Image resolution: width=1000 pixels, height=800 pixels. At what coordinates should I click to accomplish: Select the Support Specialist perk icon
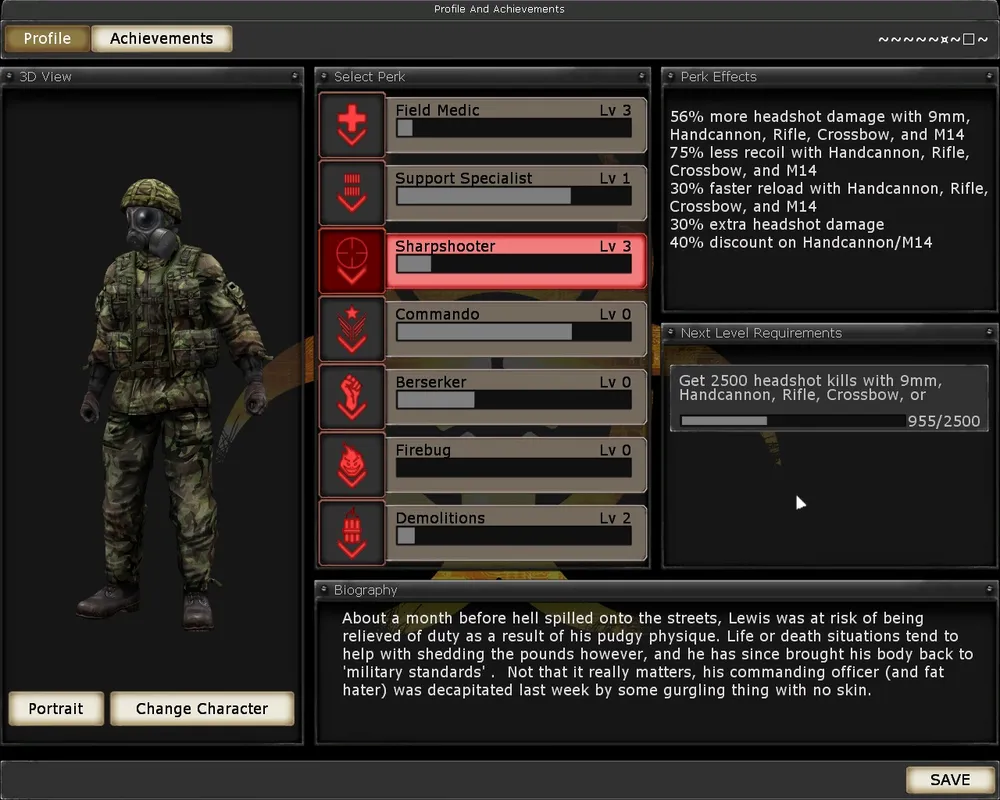pos(352,193)
